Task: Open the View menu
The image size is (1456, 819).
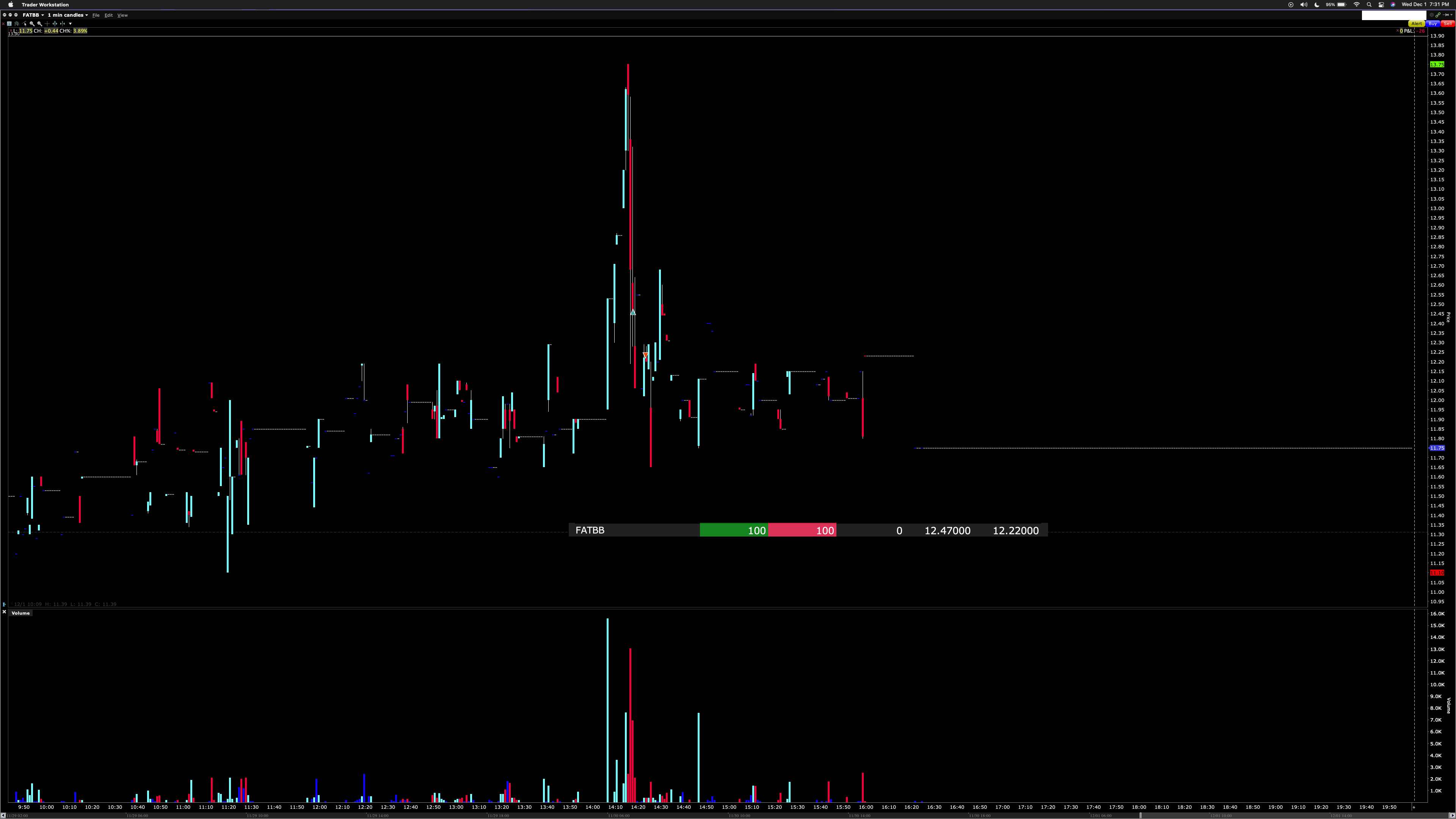Action: 122,15
